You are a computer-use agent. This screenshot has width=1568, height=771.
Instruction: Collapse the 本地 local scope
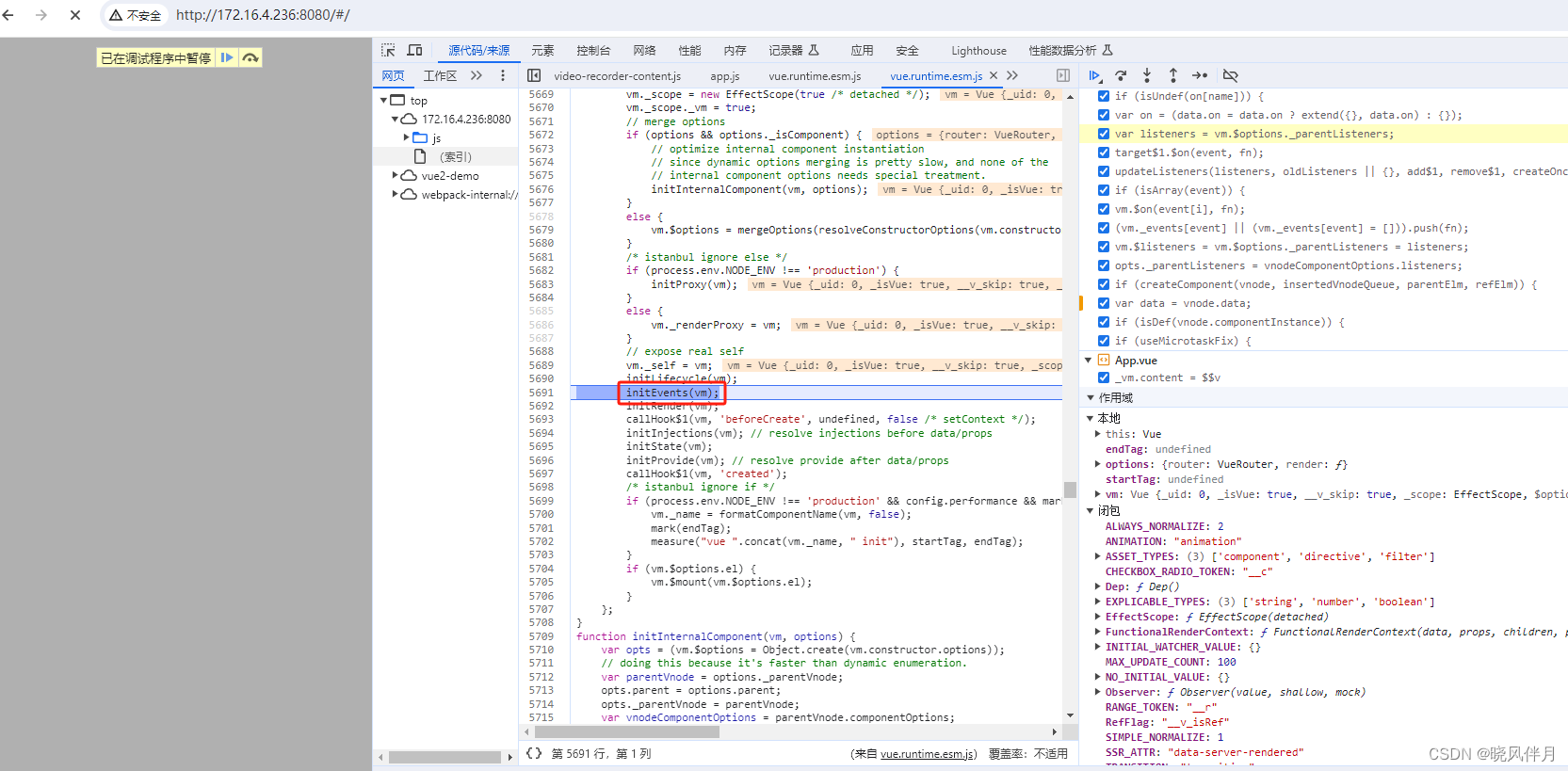pyautogui.click(x=1091, y=418)
